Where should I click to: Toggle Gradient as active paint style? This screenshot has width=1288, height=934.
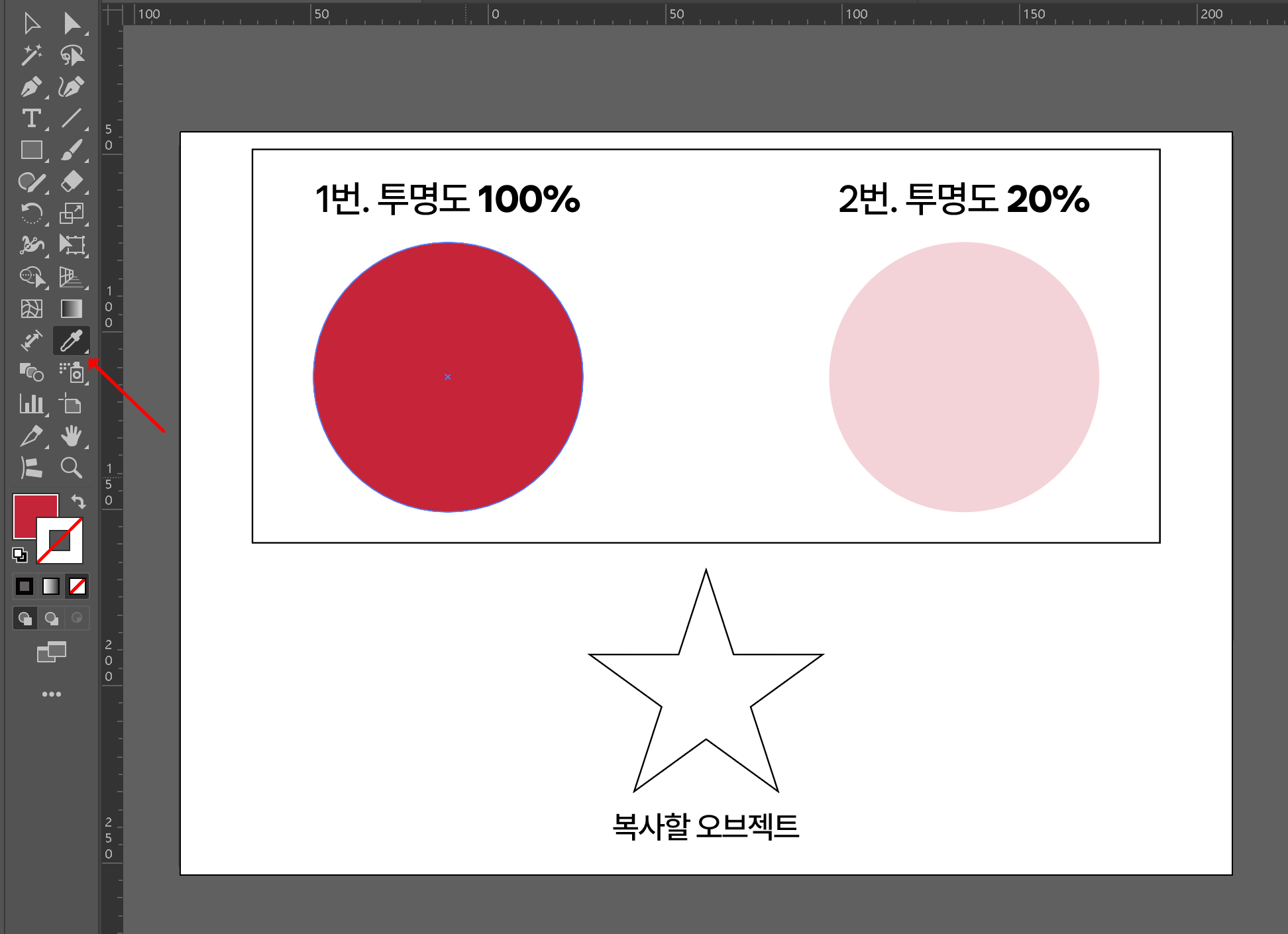pos(50,586)
